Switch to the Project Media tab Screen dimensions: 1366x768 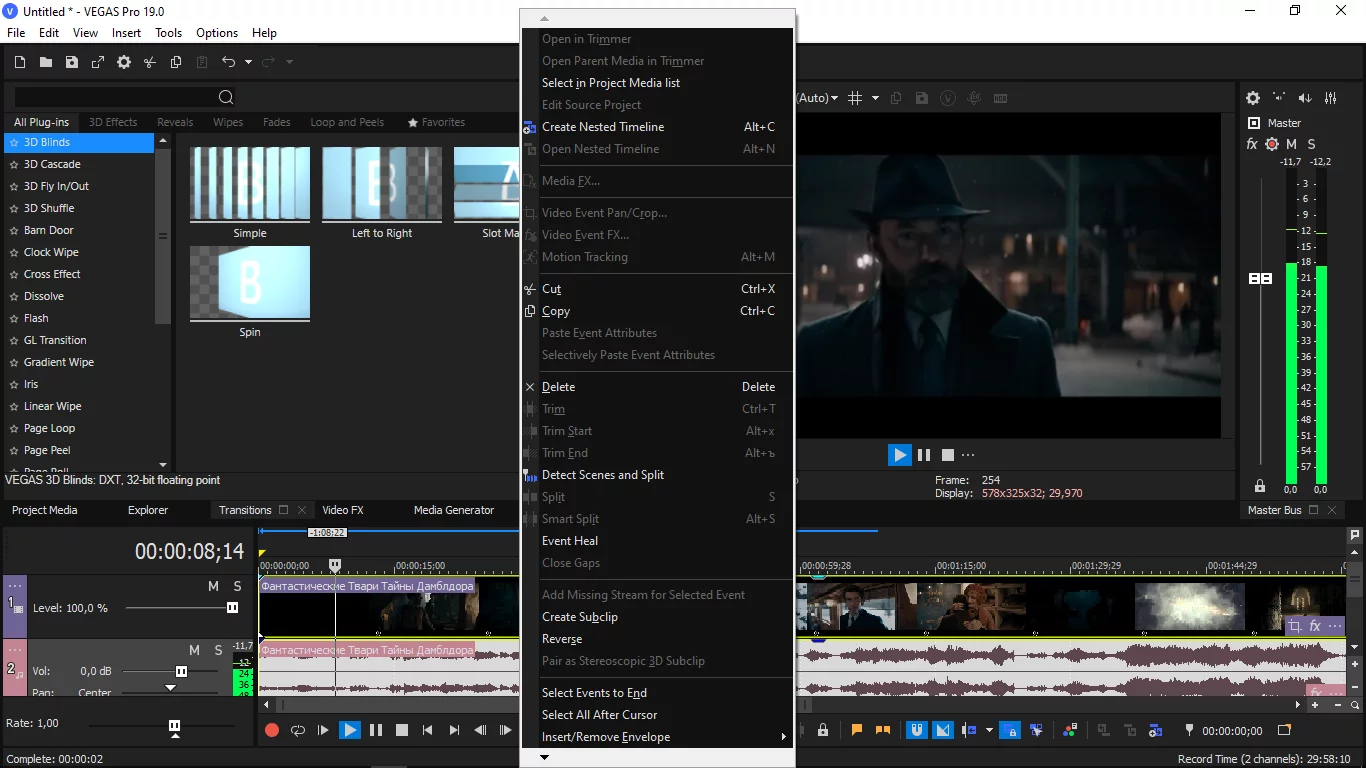44,510
